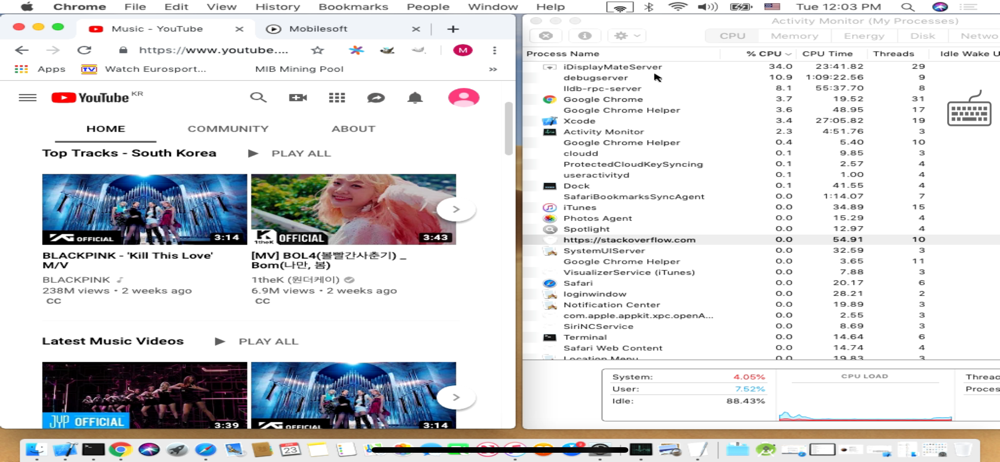
Task: Select the debugserver process row
Action: pos(761,77)
